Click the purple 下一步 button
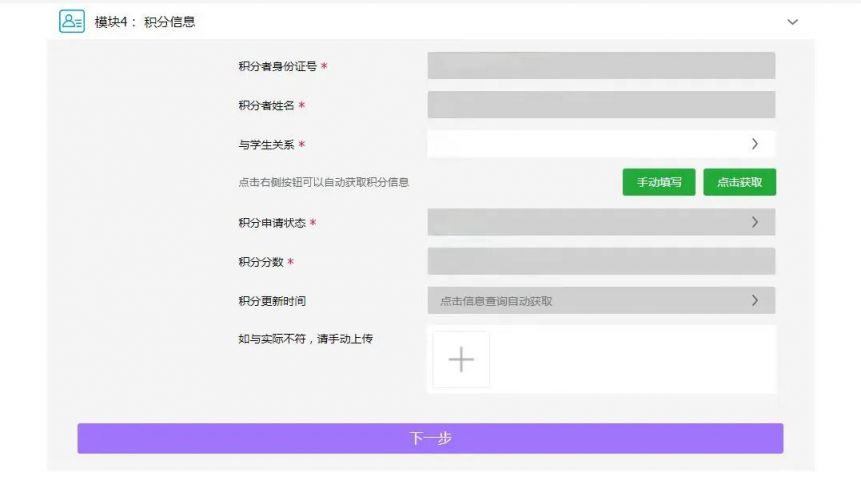This screenshot has width=861, height=488. [x=430, y=438]
